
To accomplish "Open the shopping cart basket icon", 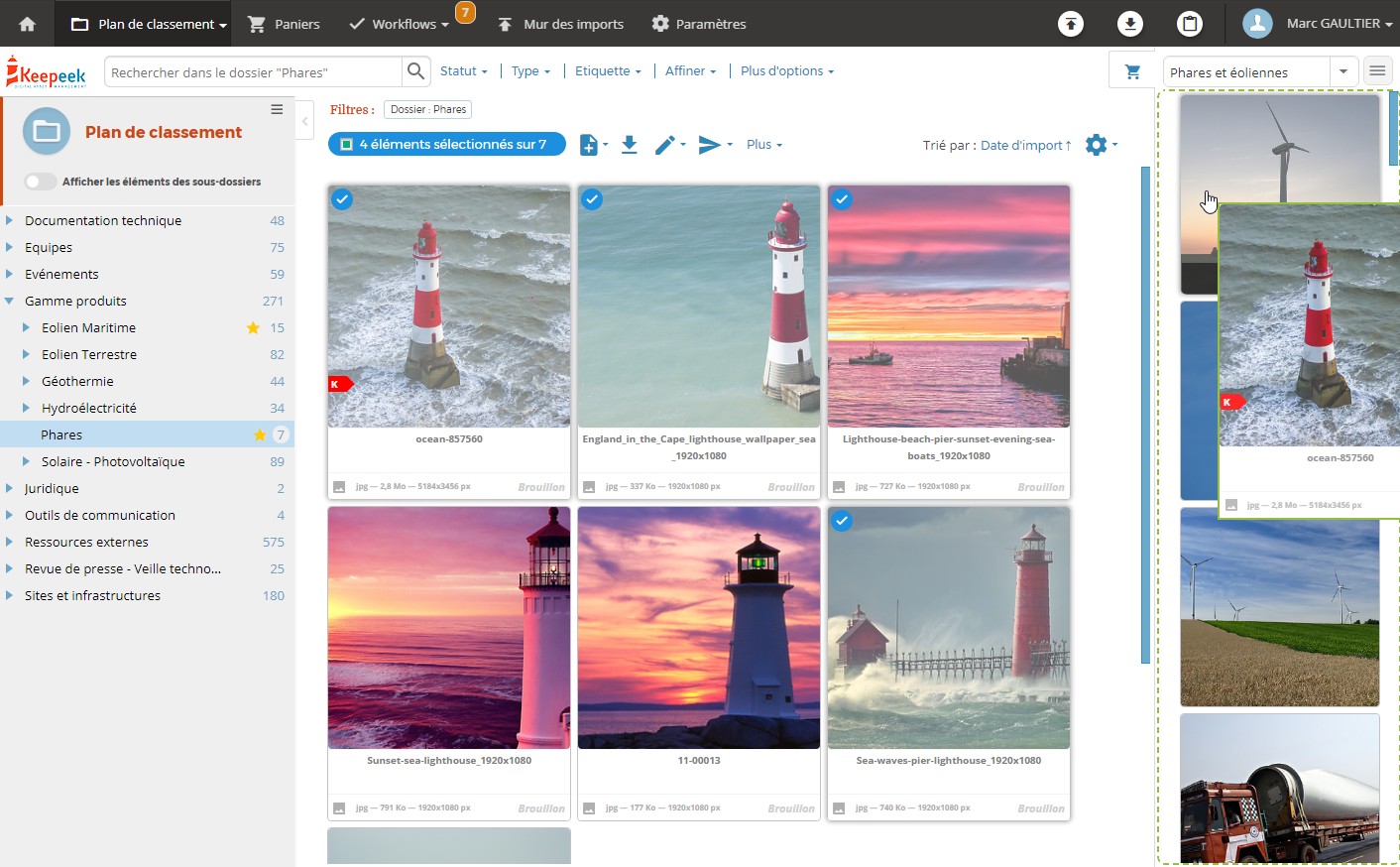I will click(x=1132, y=71).
